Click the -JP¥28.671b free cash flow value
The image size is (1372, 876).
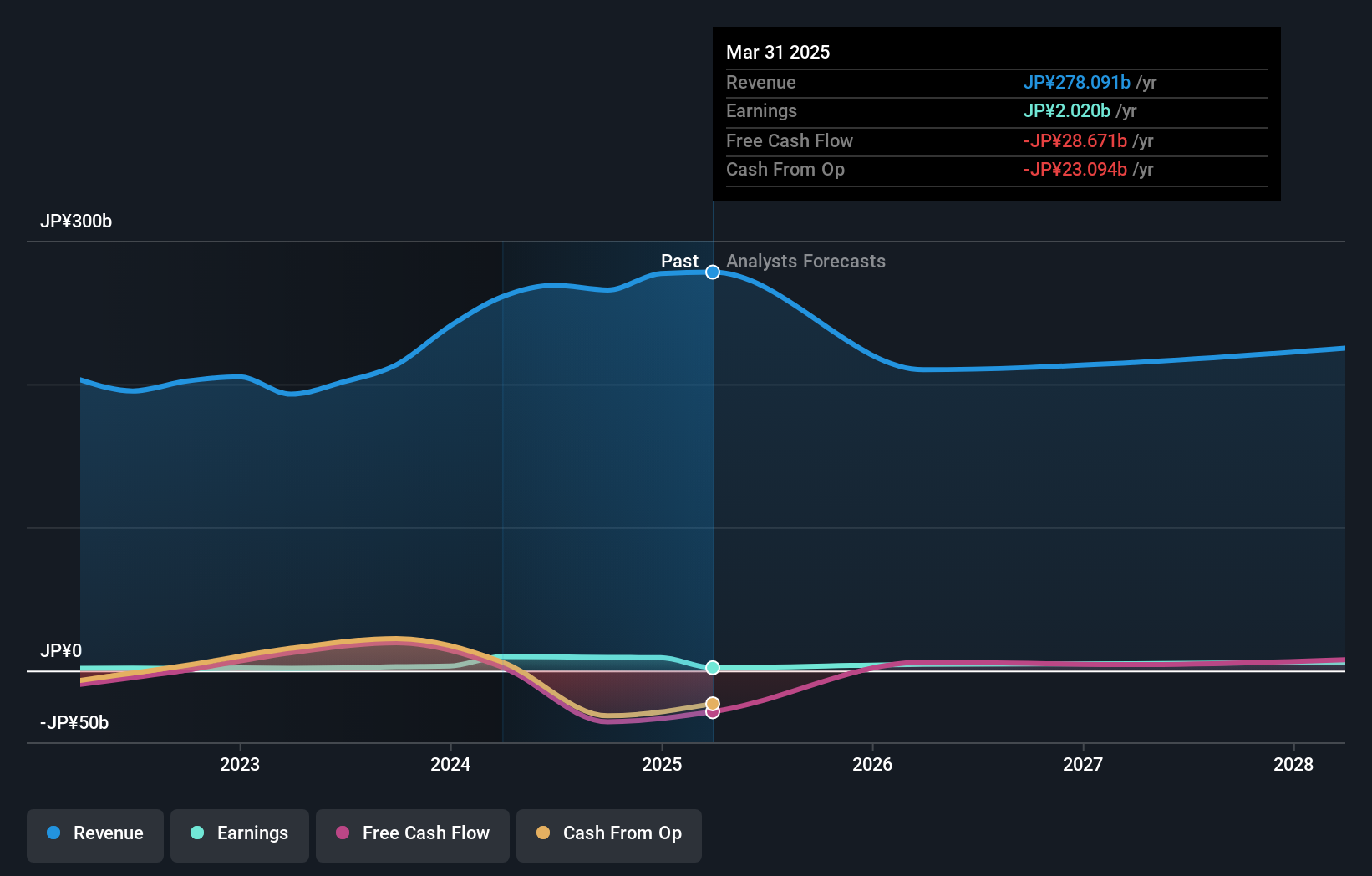click(x=1075, y=141)
